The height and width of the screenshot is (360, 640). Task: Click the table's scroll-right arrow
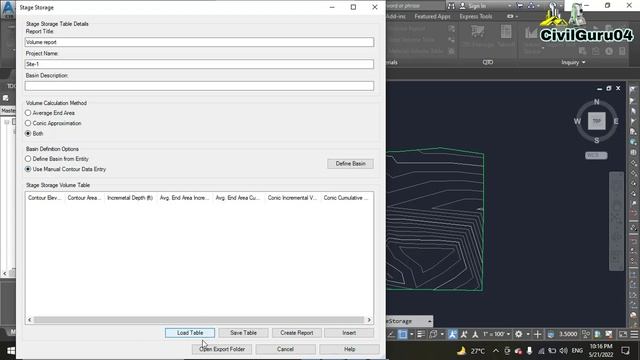[x=369, y=320]
